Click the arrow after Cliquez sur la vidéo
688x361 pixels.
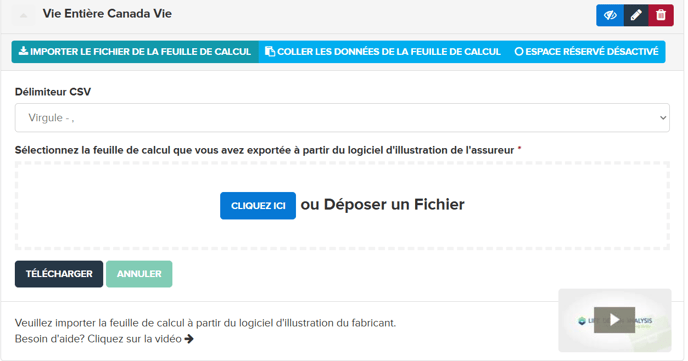tap(189, 339)
